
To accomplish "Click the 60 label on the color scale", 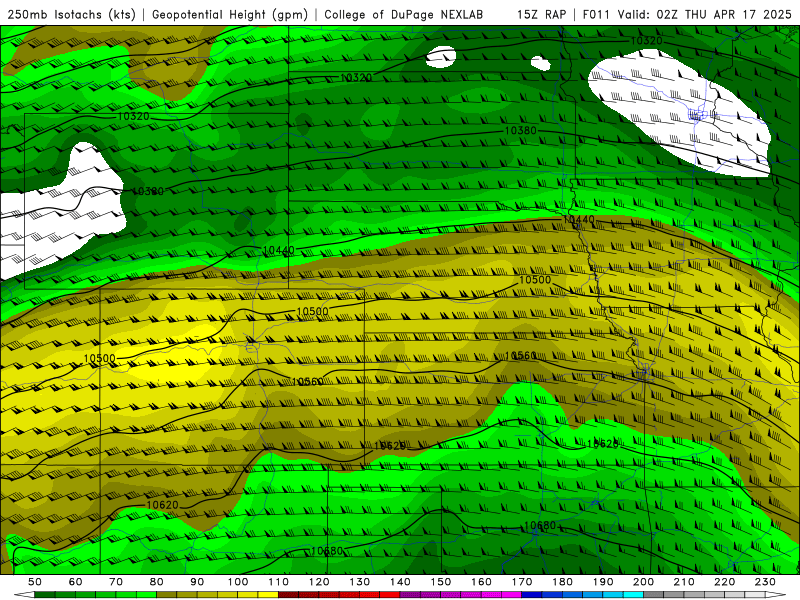I will point(75,582).
